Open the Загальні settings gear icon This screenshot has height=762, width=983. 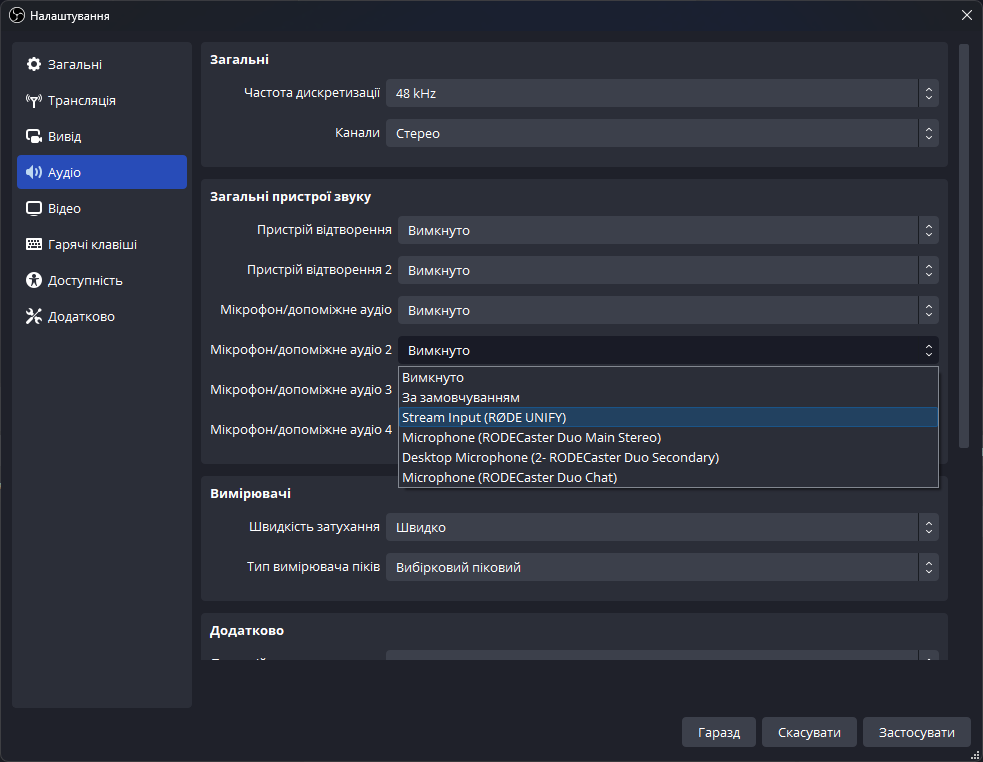tap(34, 65)
